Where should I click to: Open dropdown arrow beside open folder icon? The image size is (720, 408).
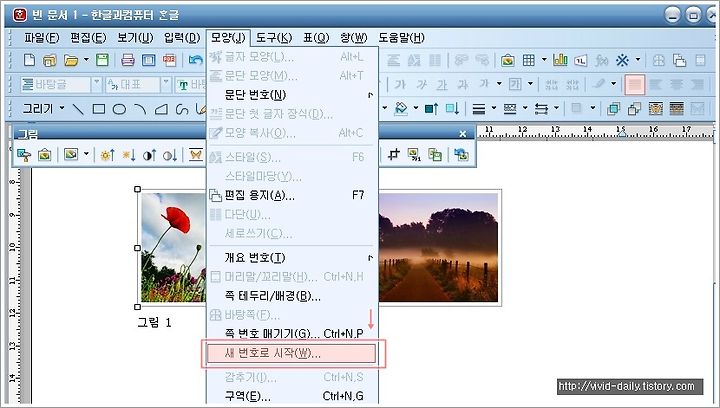pyautogui.click(x=86, y=60)
